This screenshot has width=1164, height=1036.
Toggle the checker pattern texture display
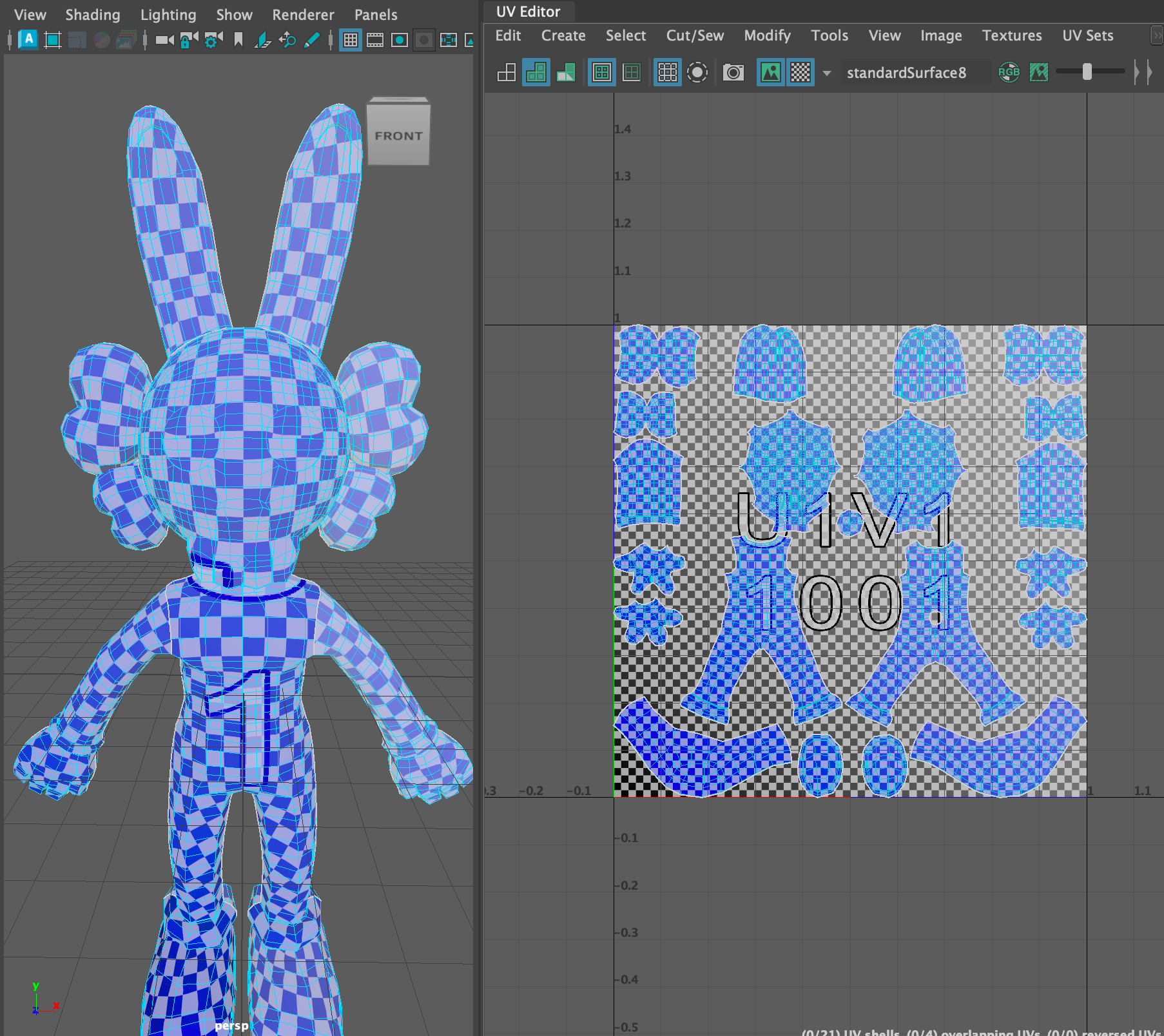tap(800, 72)
